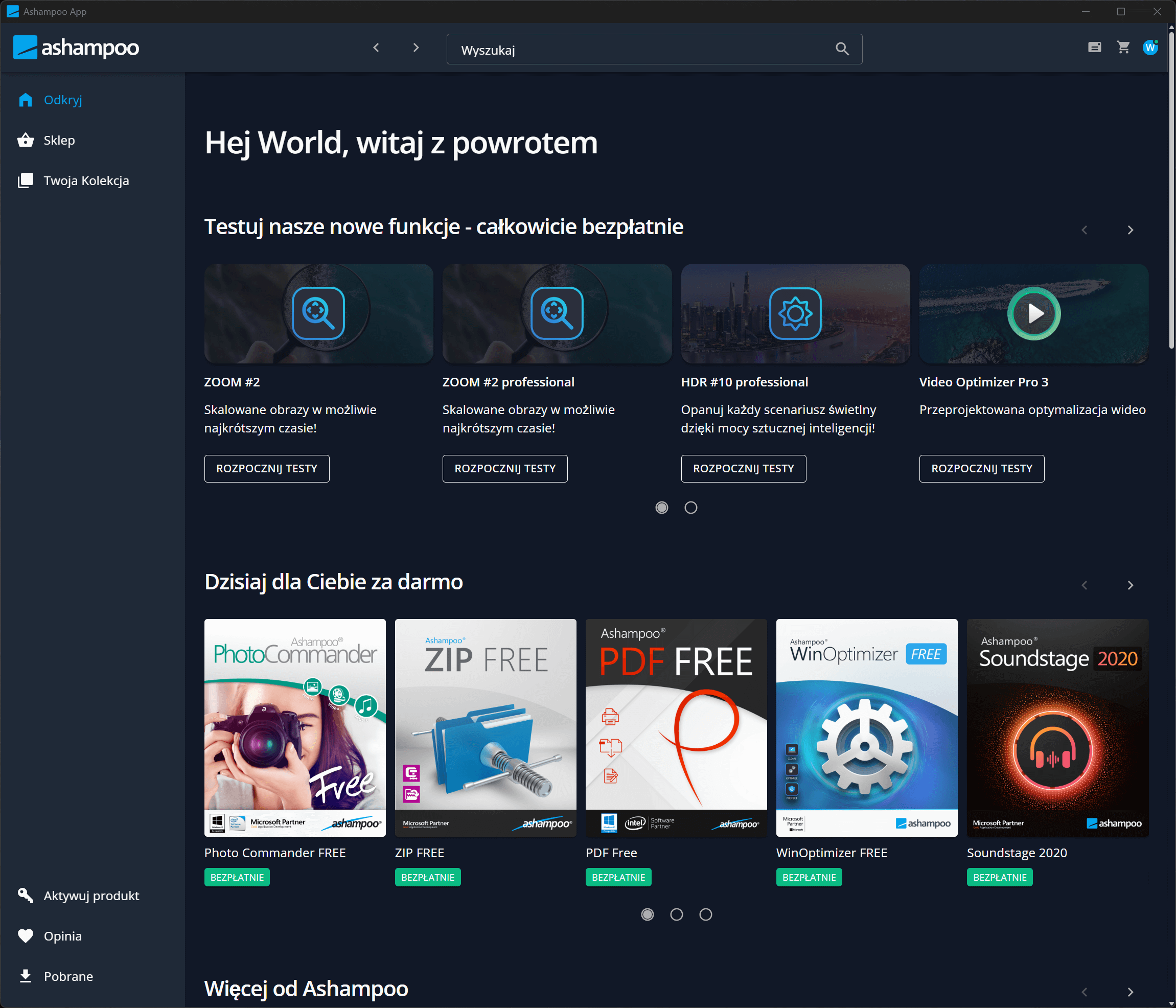Next arrow in Testuj nasze nowe funkcje section
Image resolution: width=1176 pixels, height=1008 pixels.
[1131, 230]
